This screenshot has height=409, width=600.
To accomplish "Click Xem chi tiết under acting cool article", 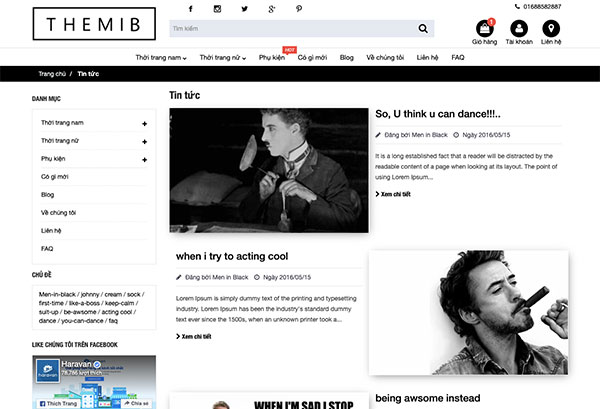I will (194, 337).
